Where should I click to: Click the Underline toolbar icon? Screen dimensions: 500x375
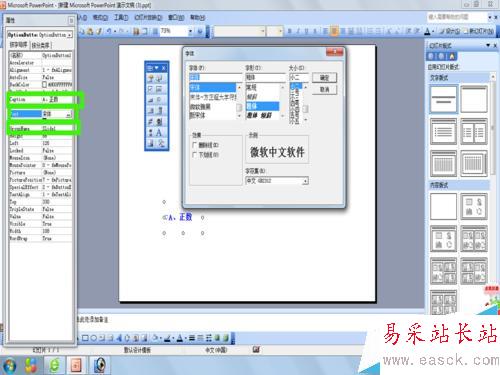[306, 31]
